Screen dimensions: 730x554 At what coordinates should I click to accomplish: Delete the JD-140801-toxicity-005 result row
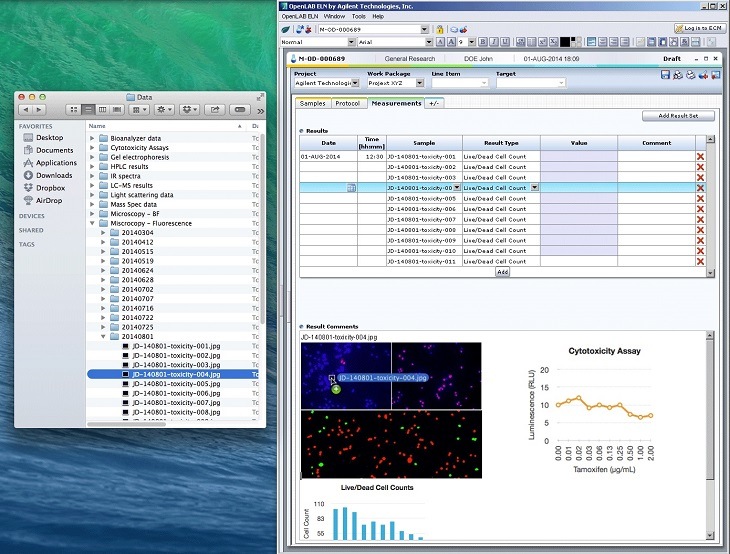(700, 198)
